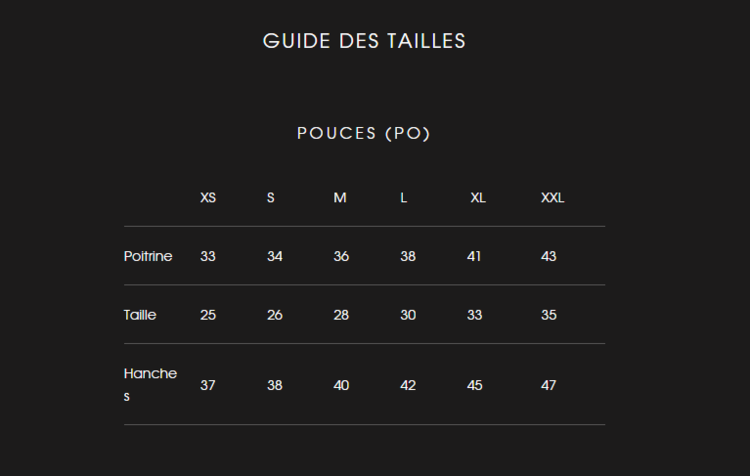Select the XL size column header
750x476 pixels.
[x=478, y=198]
